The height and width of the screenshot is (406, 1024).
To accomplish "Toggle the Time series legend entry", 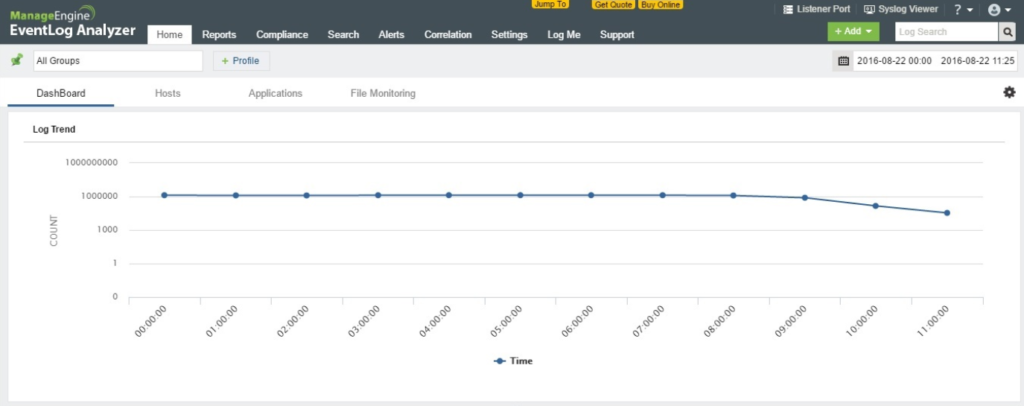I will [x=513, y=360].
